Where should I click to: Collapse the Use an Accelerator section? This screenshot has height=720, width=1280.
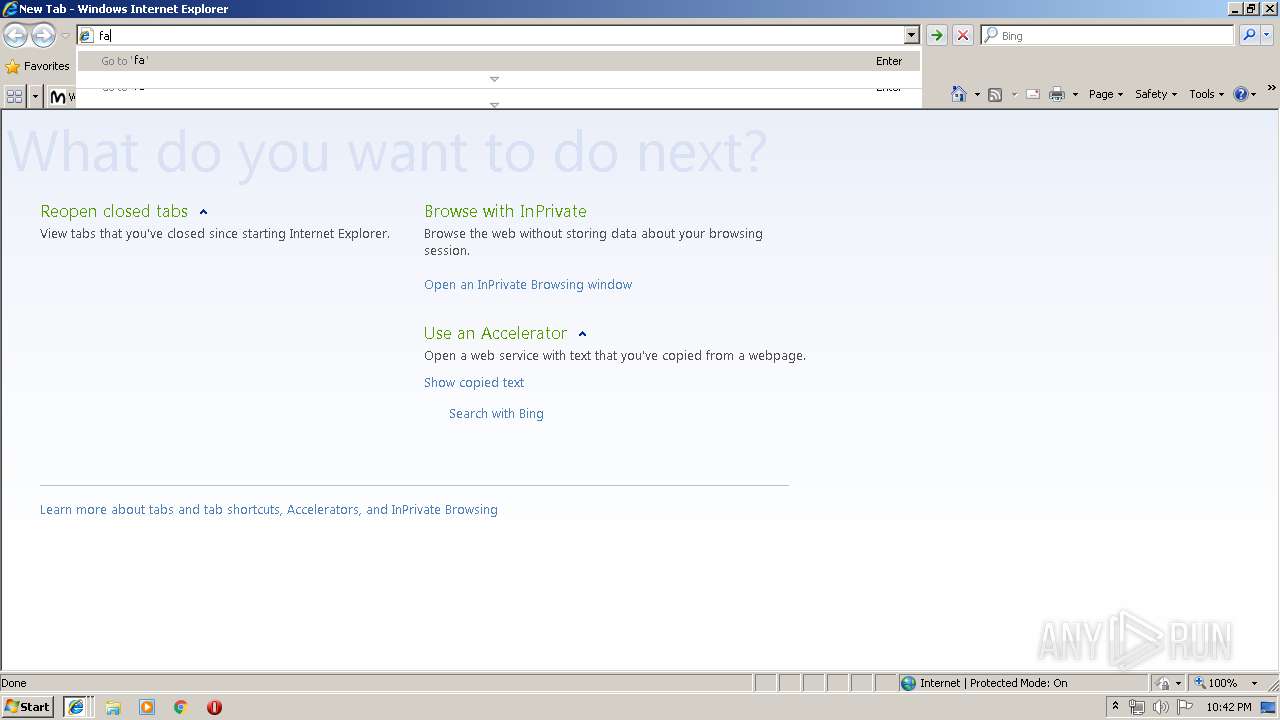(x=582, y=334)
